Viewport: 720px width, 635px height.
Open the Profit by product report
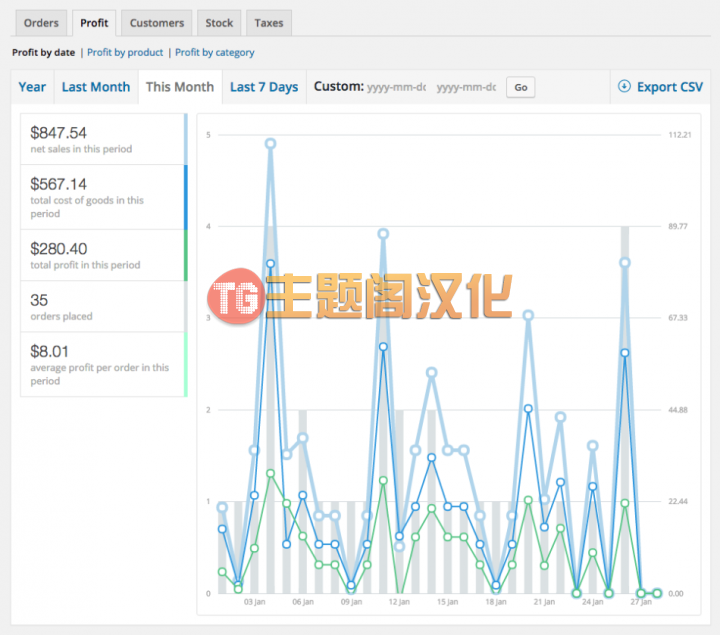tap(125, 52)
